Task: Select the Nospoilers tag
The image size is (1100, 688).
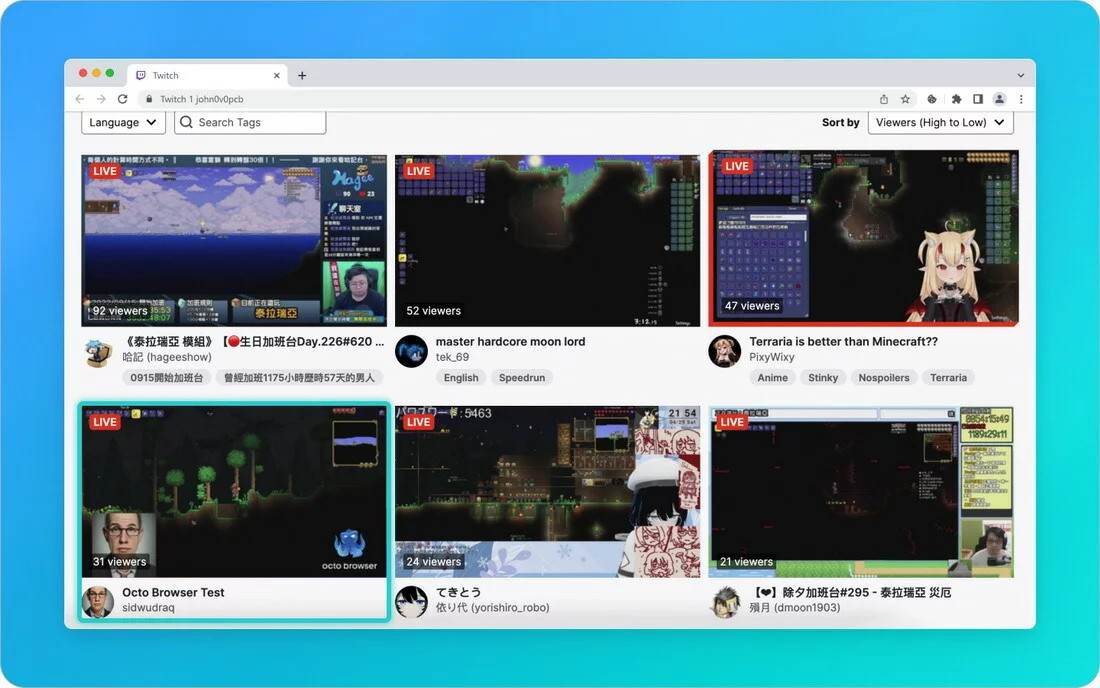Action: (x=884, y=377)
